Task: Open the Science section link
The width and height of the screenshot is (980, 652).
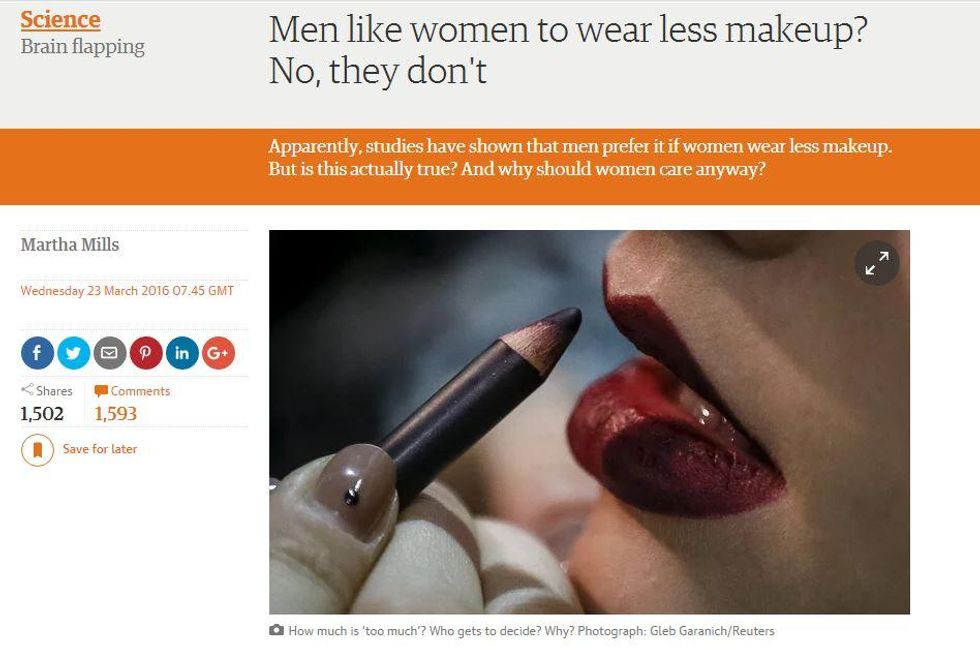Action: (60, 19)
